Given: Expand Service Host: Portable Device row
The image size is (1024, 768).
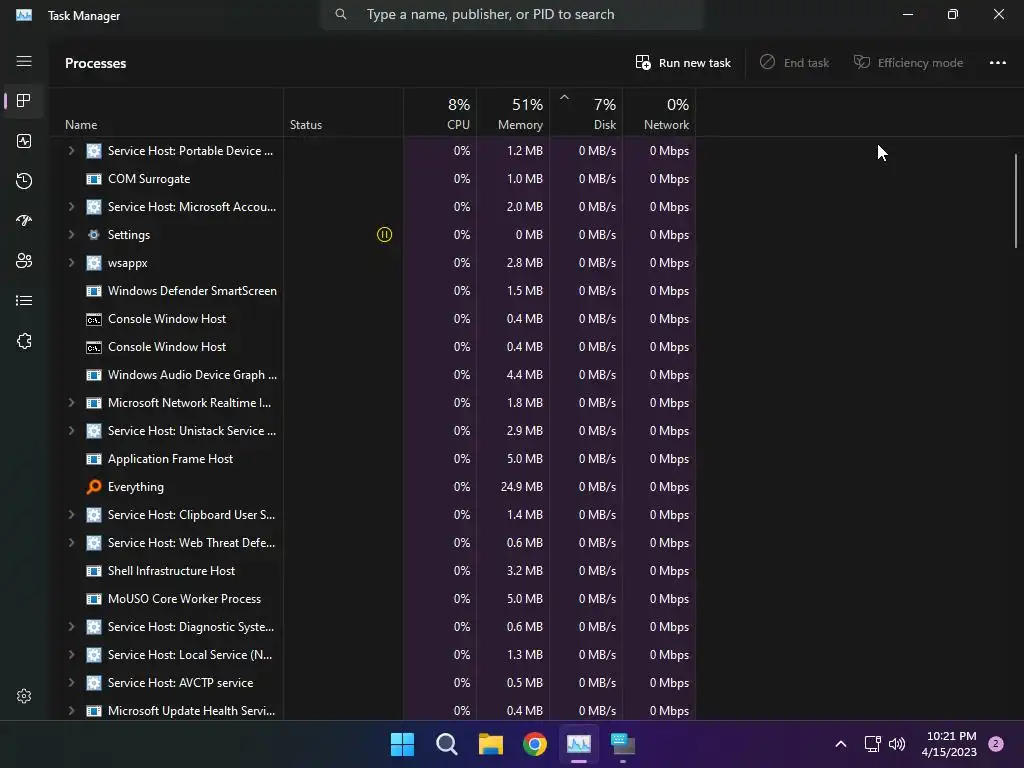Looking at the screenshot, I should point(71,151).
